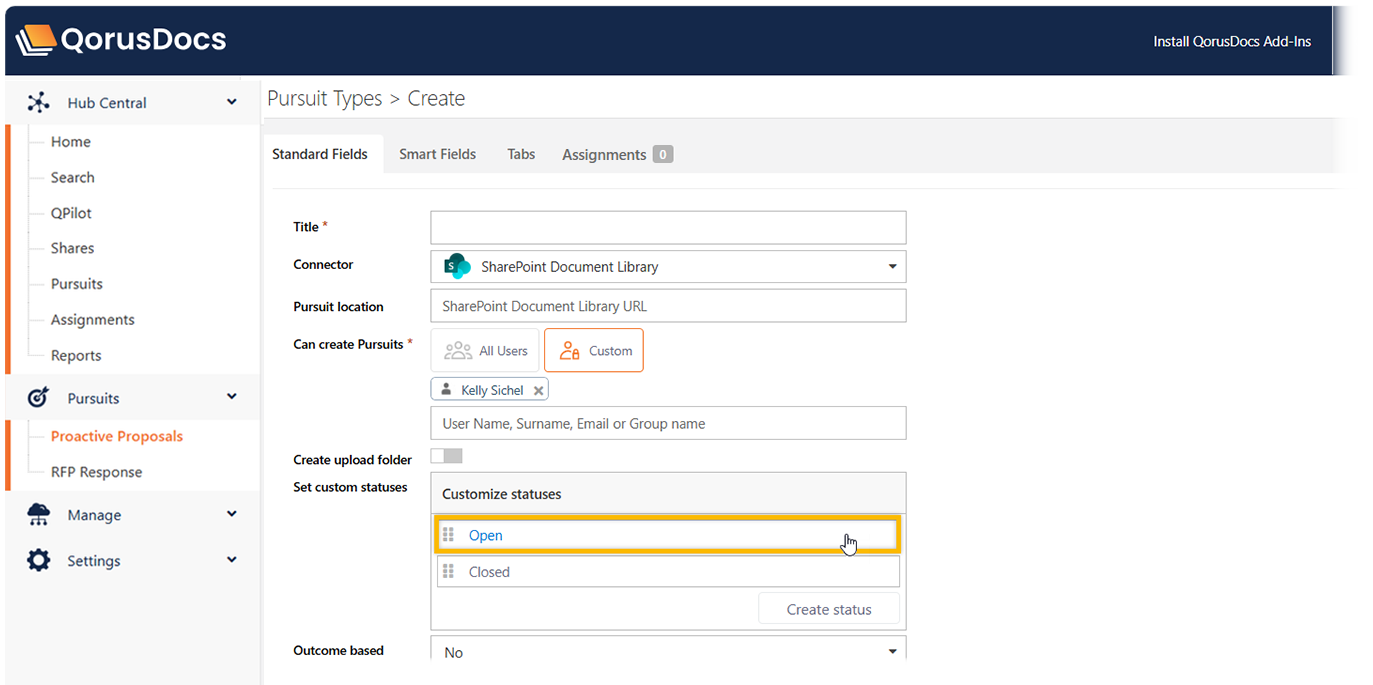This screenshot has width=1373, height=685.
Task: Click the Settings gear icon
Action: [38, 560]
